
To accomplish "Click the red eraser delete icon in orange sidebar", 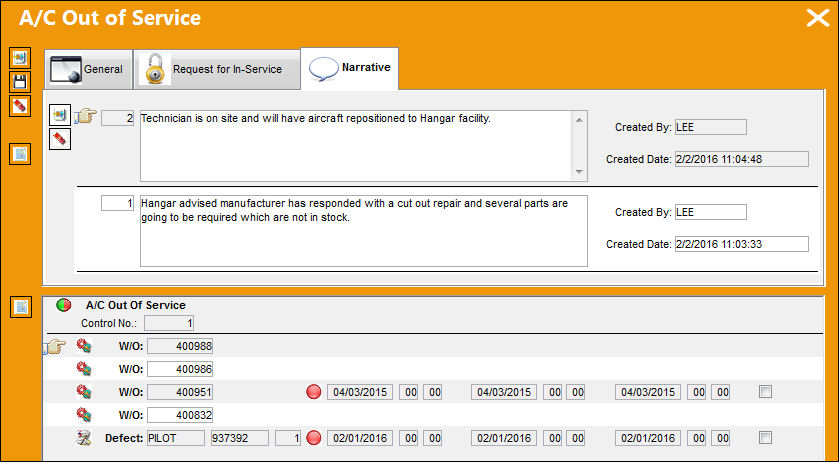I will coord(20,105).
